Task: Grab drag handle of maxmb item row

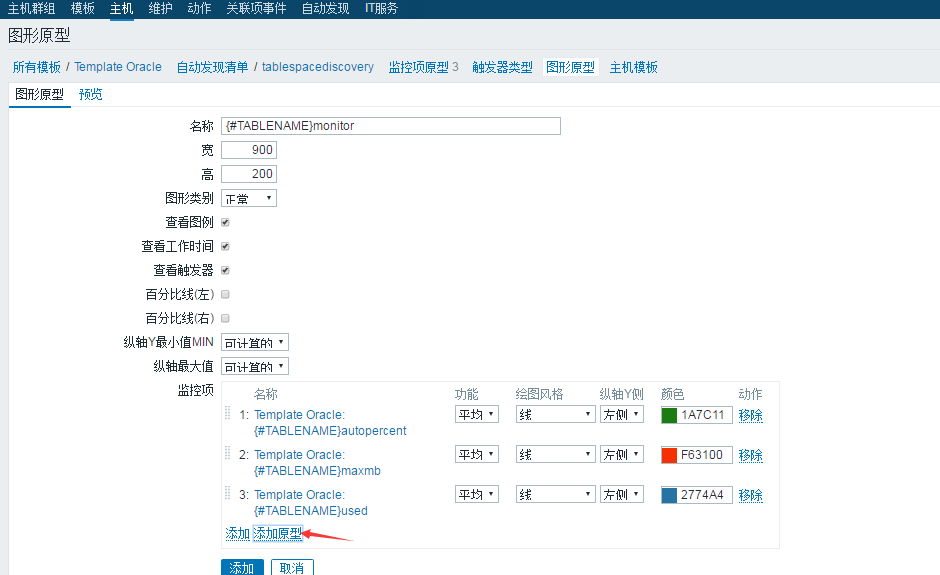Action: coord(228,453)
